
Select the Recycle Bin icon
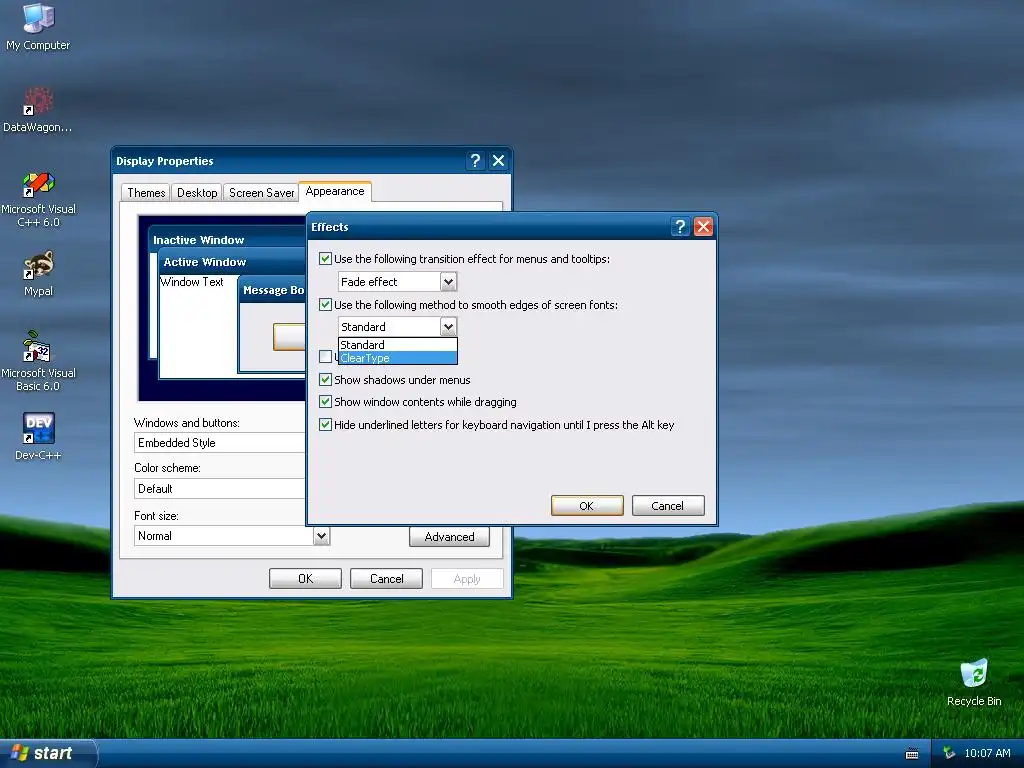pyautogui.click(x=974, y=683)
